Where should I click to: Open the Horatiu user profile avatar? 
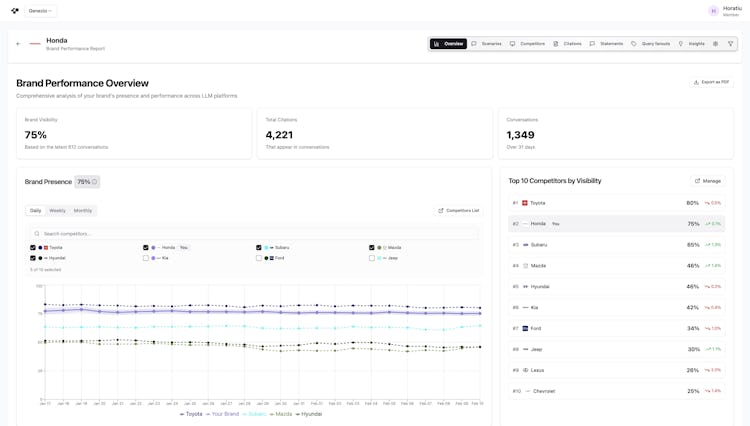point(713,11)
